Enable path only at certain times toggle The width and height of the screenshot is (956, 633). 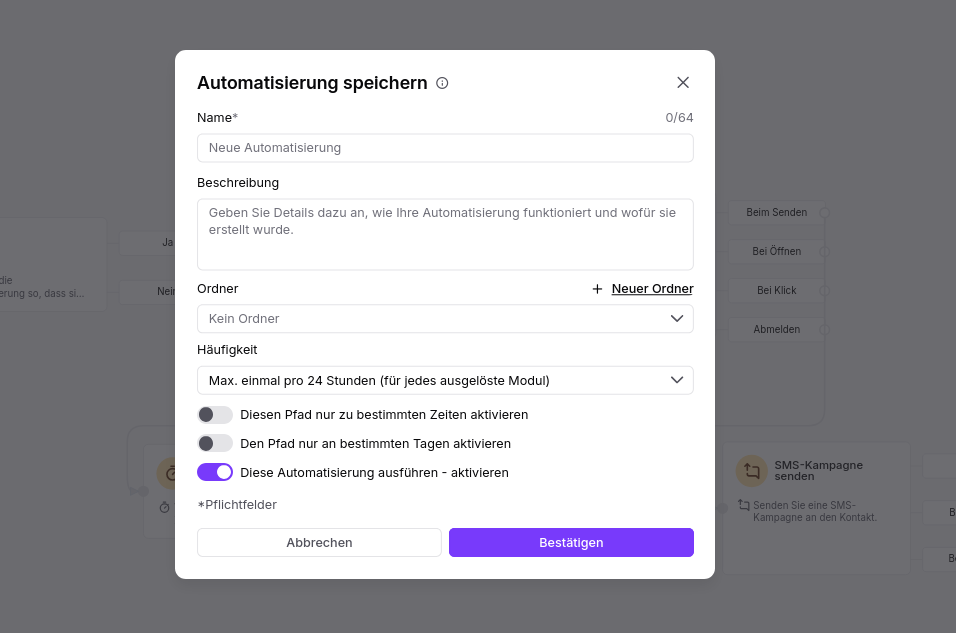point(215,415)
